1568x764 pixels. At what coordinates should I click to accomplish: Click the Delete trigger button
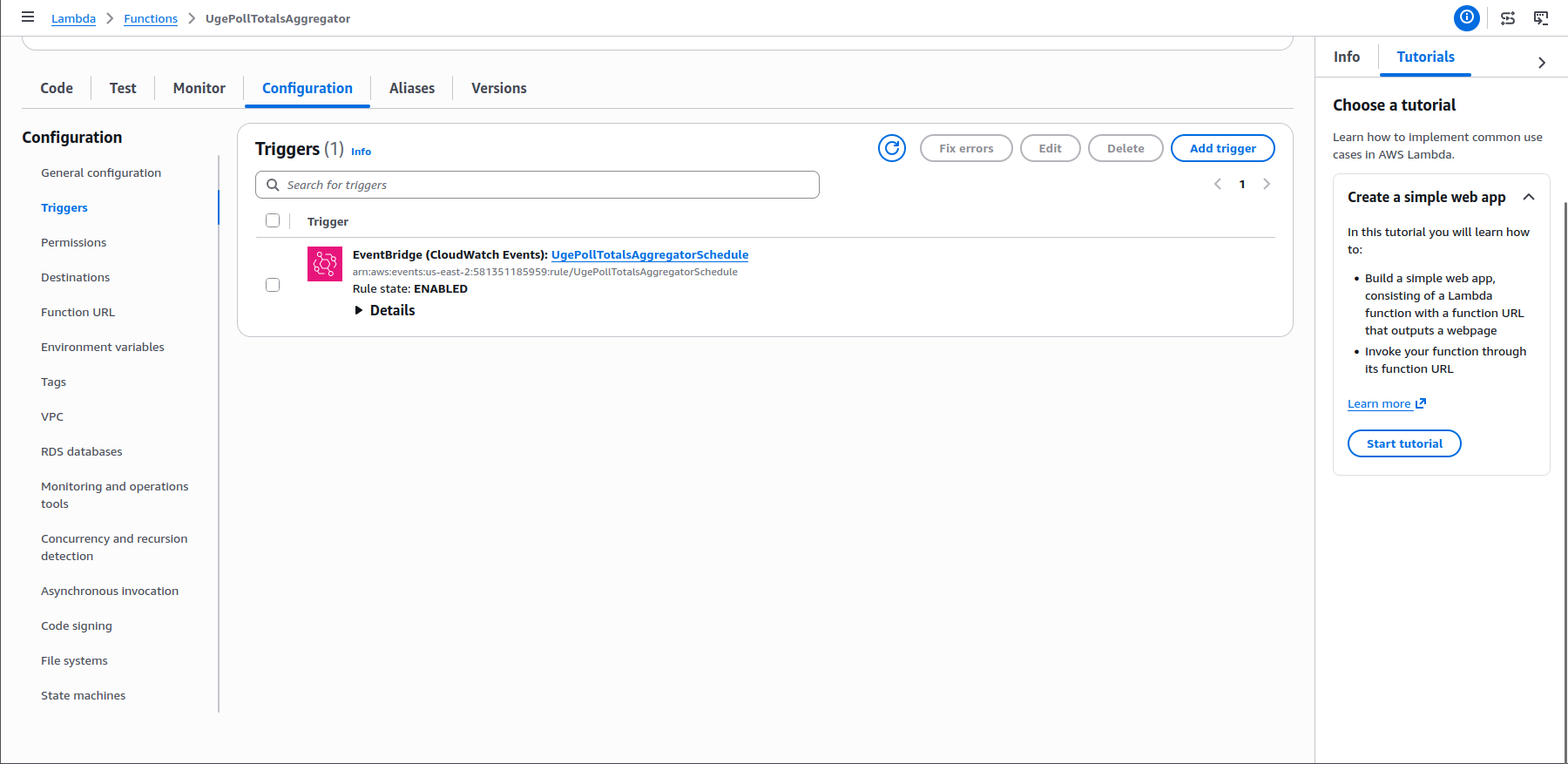(x=1125, y=148)
